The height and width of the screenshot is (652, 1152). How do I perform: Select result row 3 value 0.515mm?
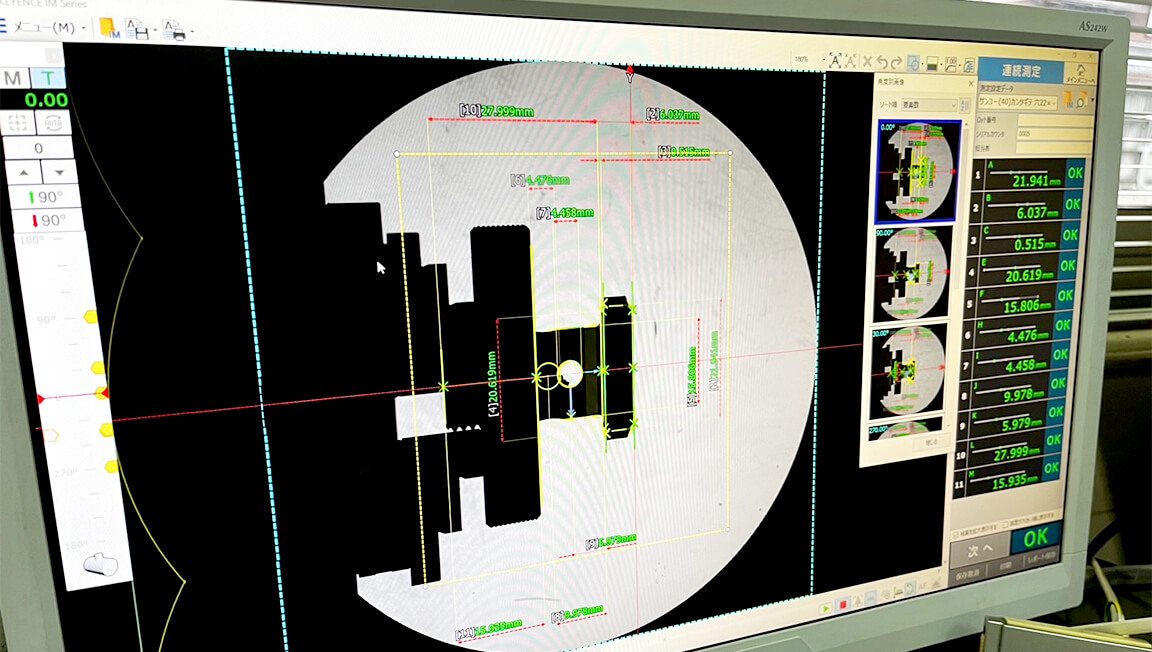(1021, 239)
